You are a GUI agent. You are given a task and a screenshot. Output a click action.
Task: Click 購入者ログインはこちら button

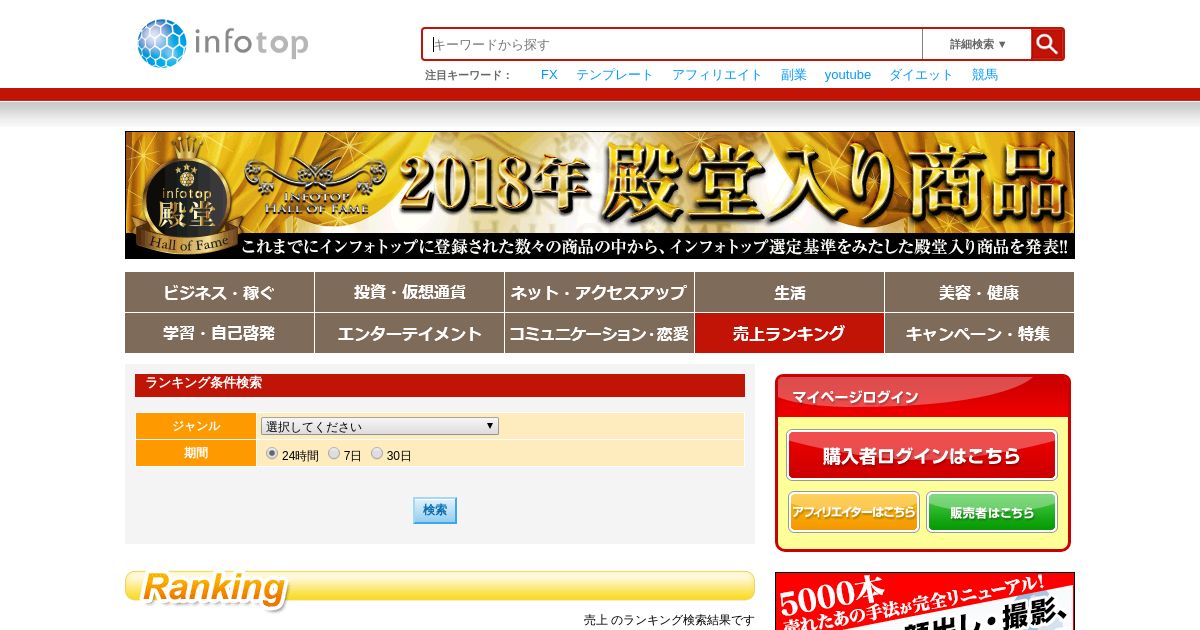tap(922, 455)
